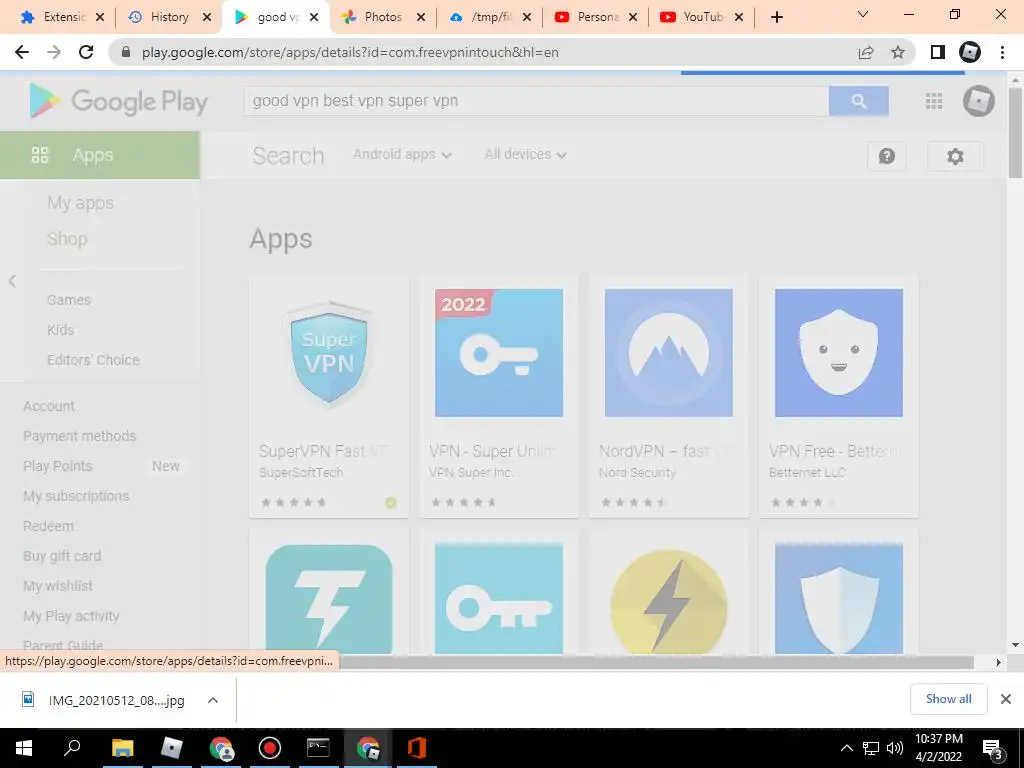This screenshot has width=1024, height=768.
Task: Click the browser address bar URL
Action: tap(350, 52)
